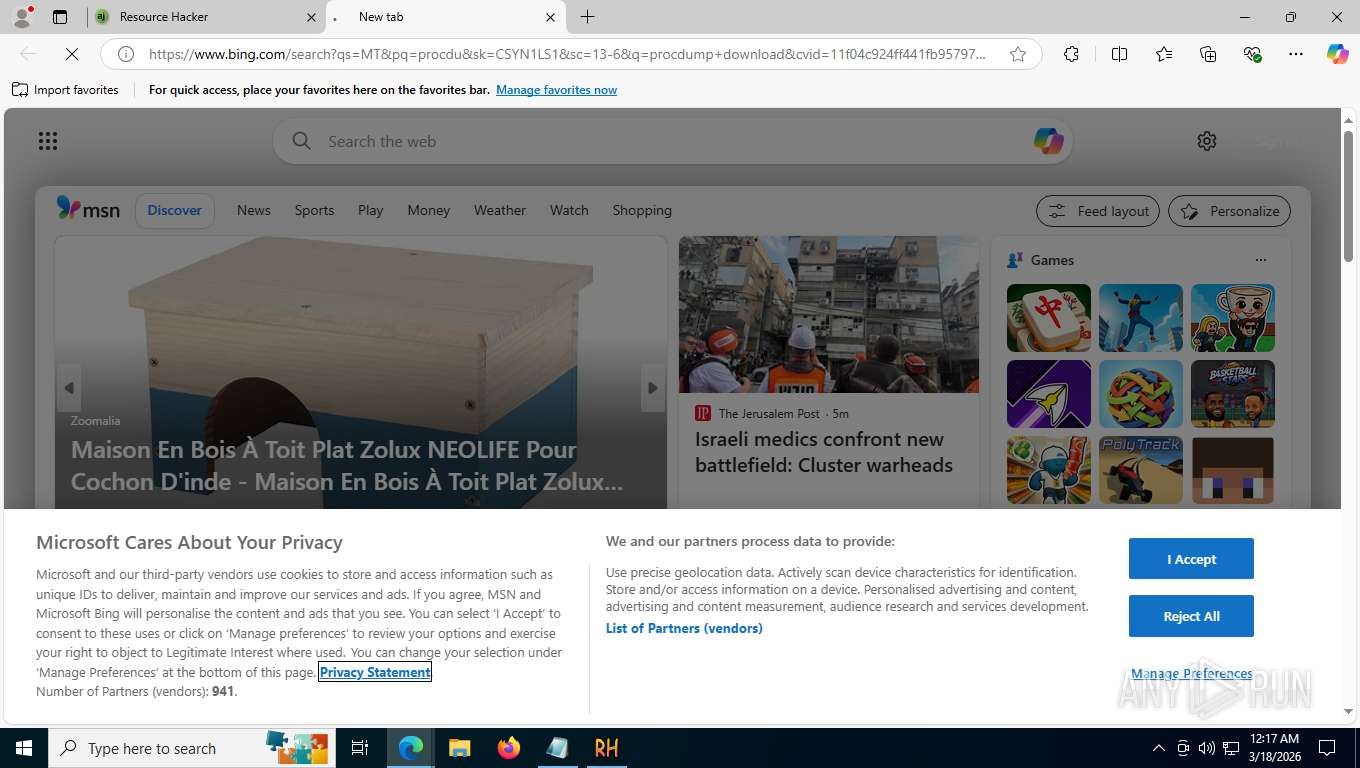Image resolution: width=1360 pixels, height=768 pixels.
Task: Open the Windows Start menu
Action: pyautogui.click(x=23, y=748)
